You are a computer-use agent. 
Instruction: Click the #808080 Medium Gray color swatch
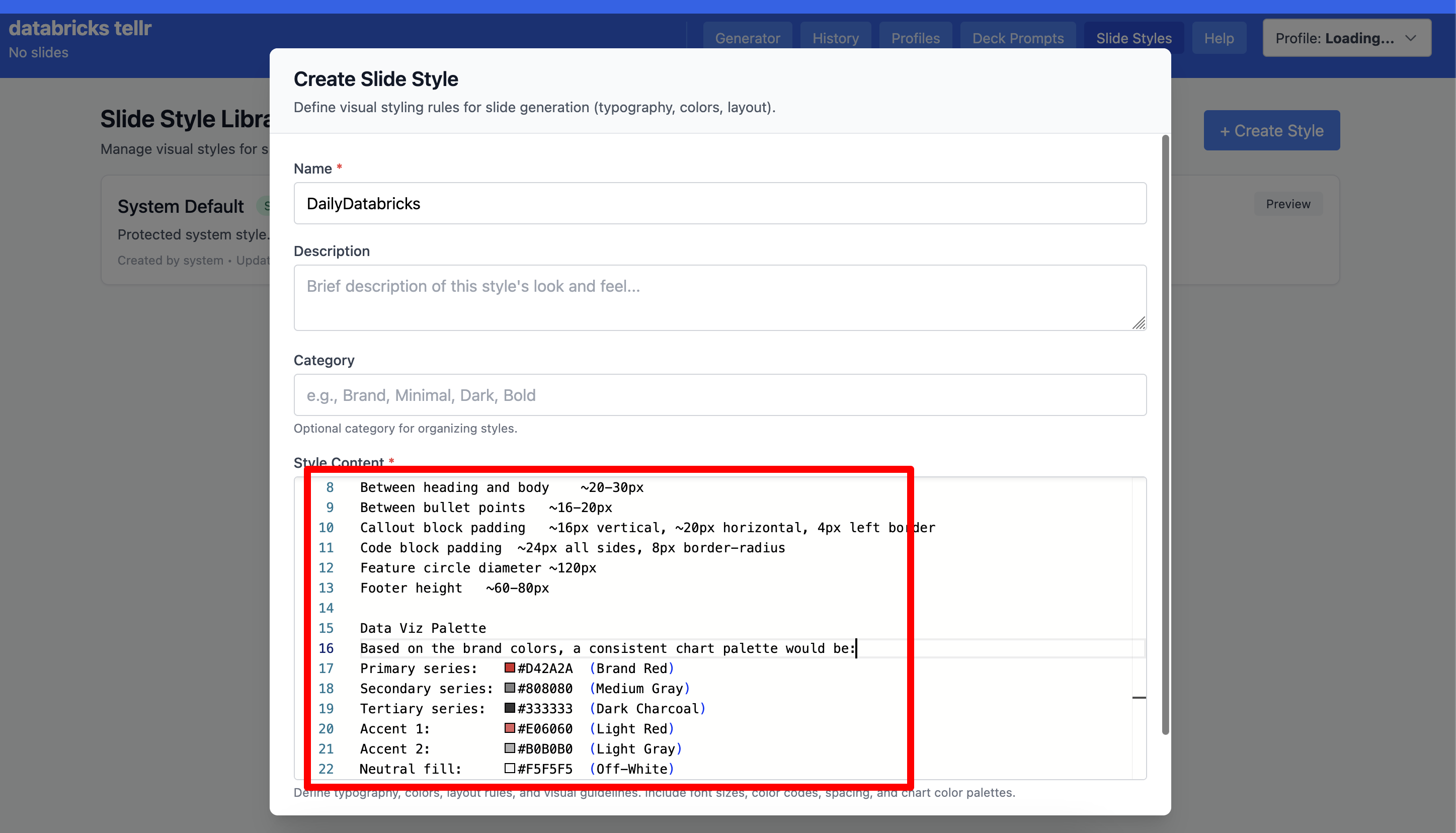tap(509, 688)
